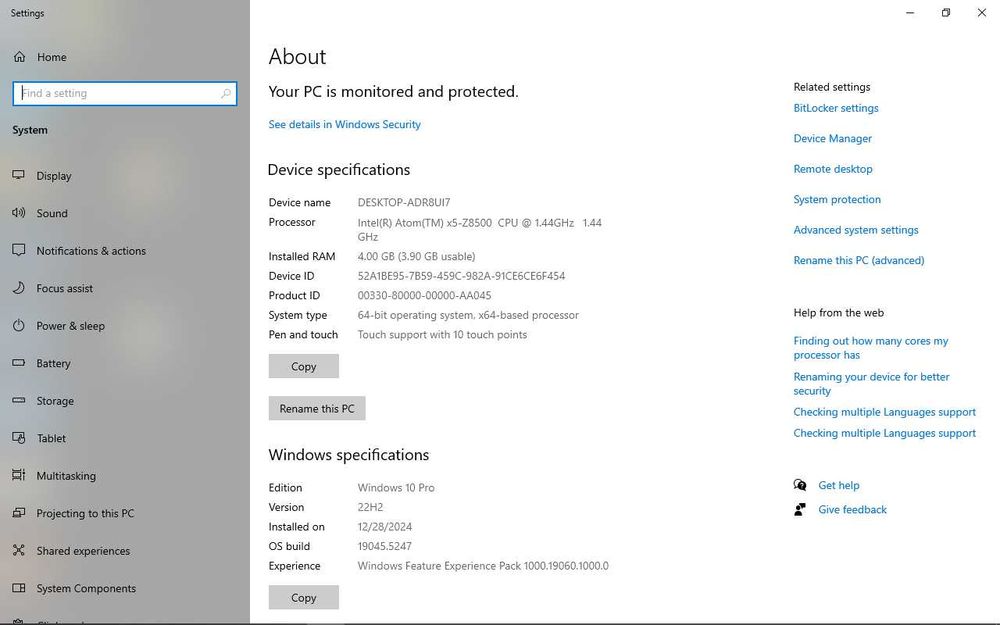Image resolution: width=1000 pixels, height=625 pixels.
Task: Click the Touch support with 10 touch points text
Action: pos(442,335)
